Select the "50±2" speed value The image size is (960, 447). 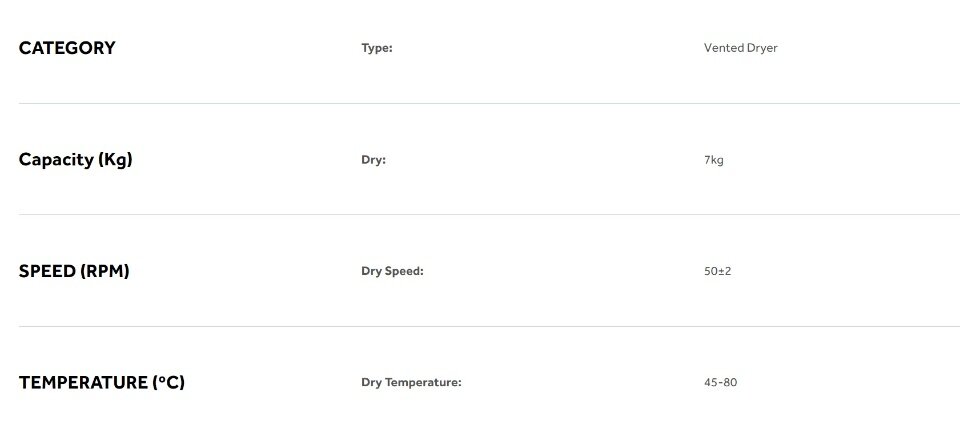point(718,271)
